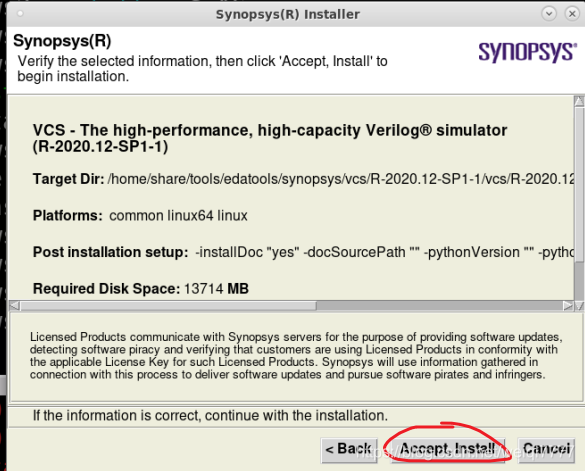Click the purple Synopsys logo
Screen dimensions: 585x471
tap(527, 51)
